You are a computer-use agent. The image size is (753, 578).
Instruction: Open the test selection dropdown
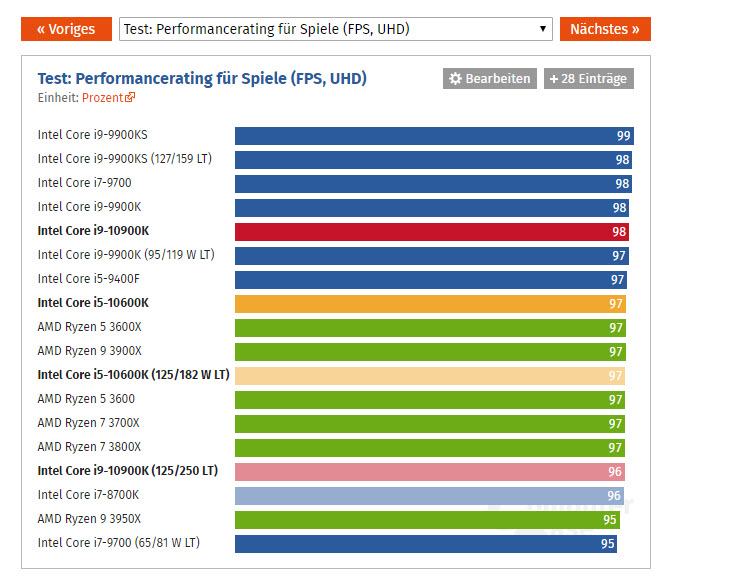click(x=336, y=29)
